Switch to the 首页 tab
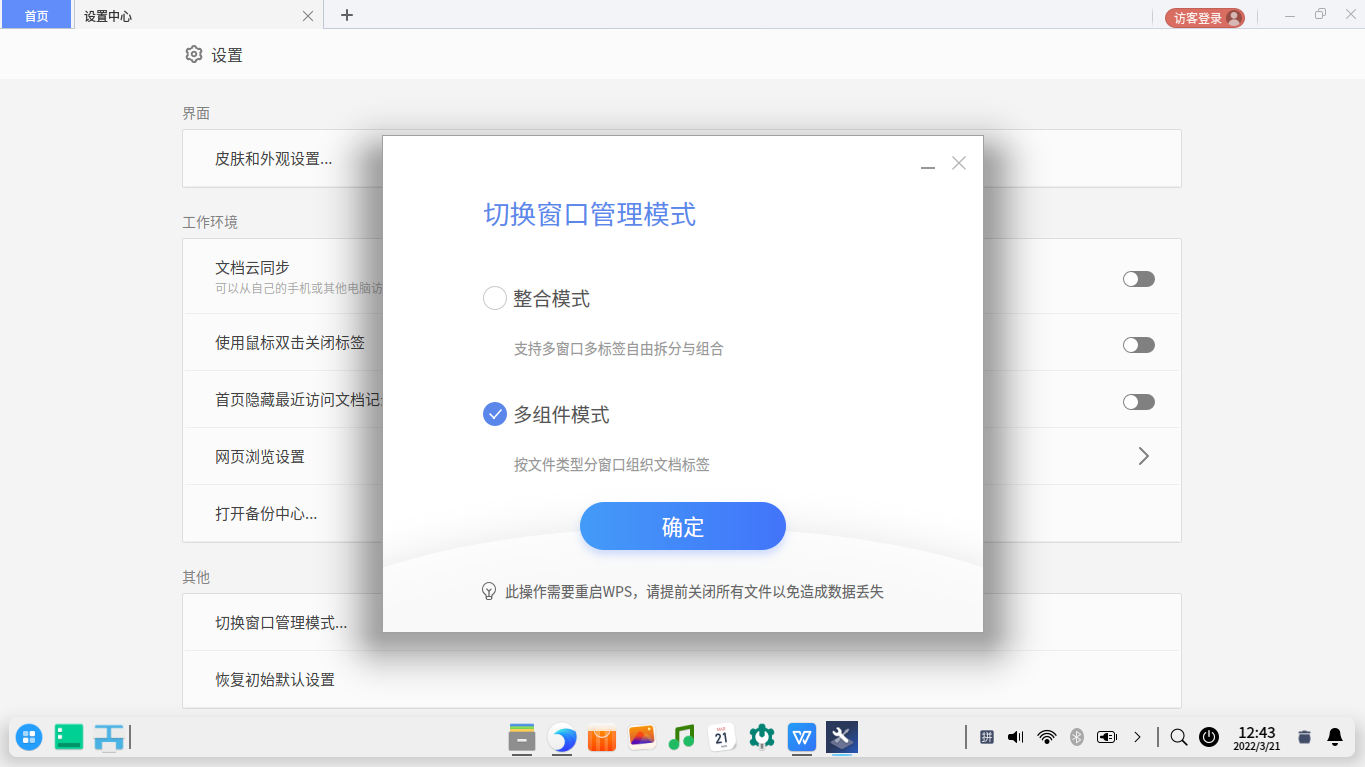Screen dimensions: 1365x767 tap(36, 15)
